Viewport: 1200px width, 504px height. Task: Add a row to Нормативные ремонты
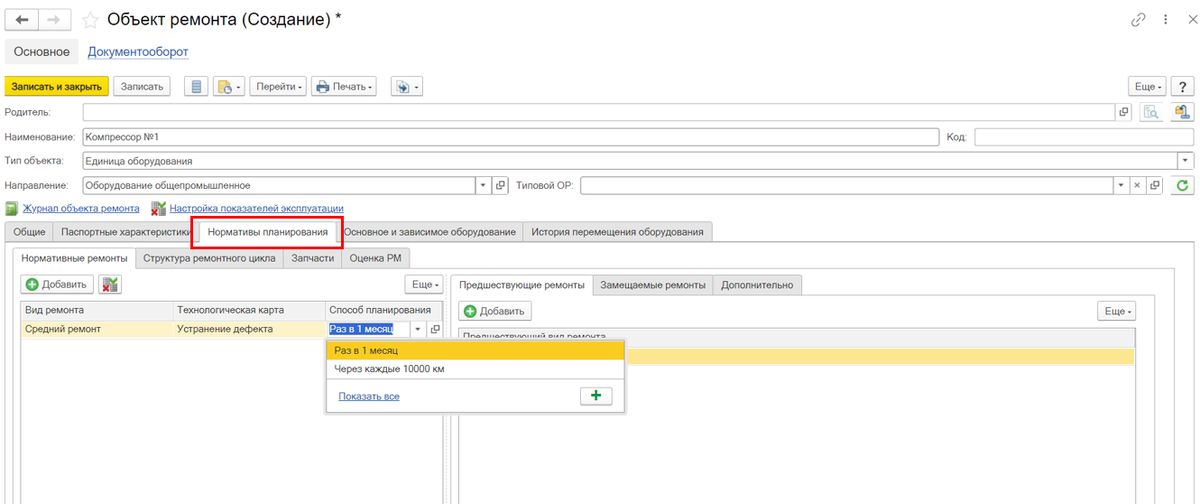pyautogui.click(x=58, y=285)
